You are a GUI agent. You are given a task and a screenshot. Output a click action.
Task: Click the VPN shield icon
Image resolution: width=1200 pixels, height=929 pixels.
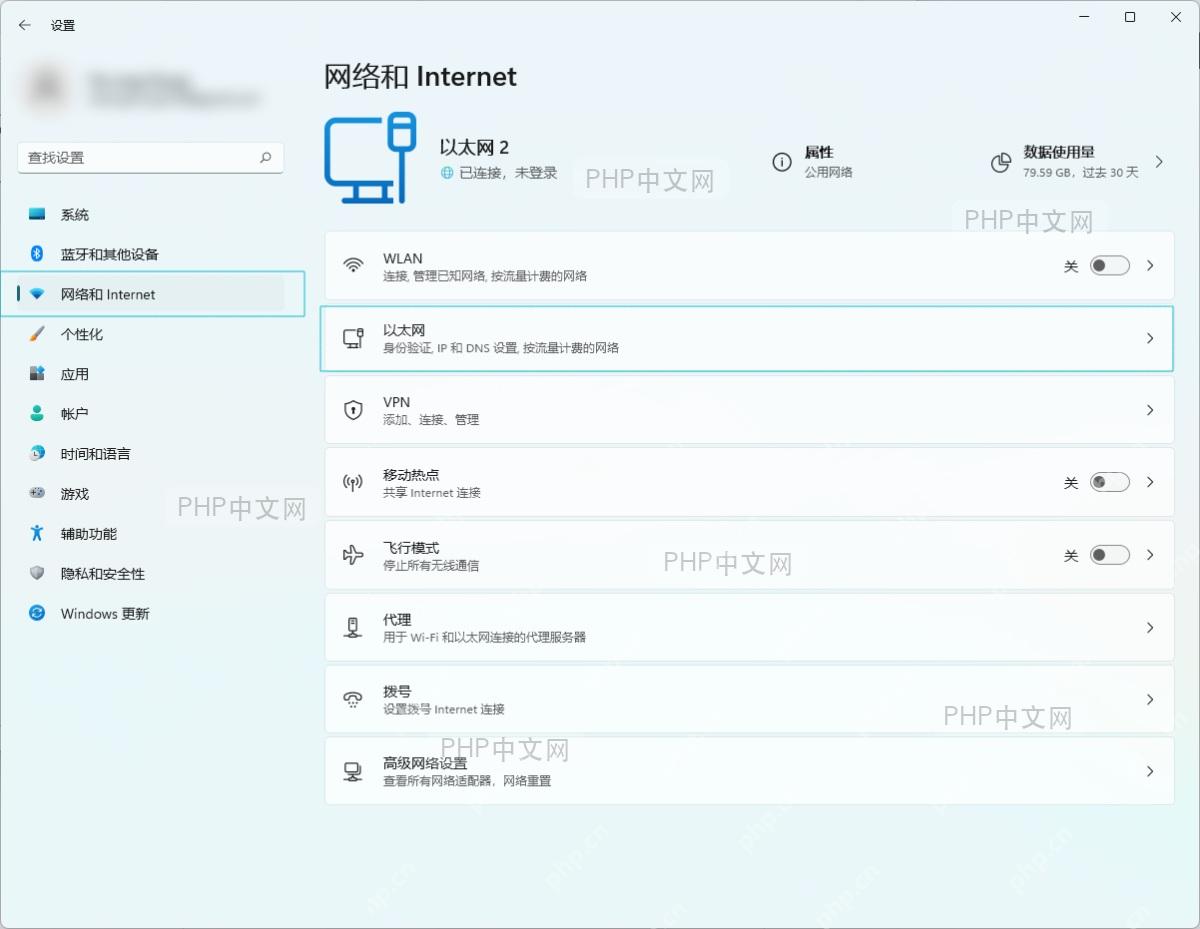pyautogui.click(x=353, y=410)
